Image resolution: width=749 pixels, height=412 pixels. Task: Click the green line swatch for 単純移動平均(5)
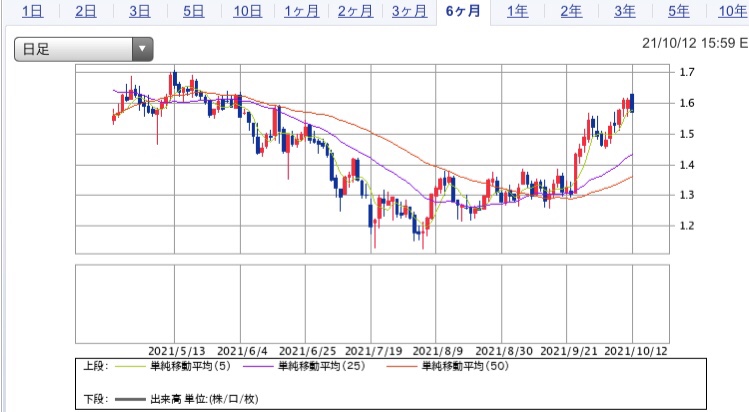[130, 367]
